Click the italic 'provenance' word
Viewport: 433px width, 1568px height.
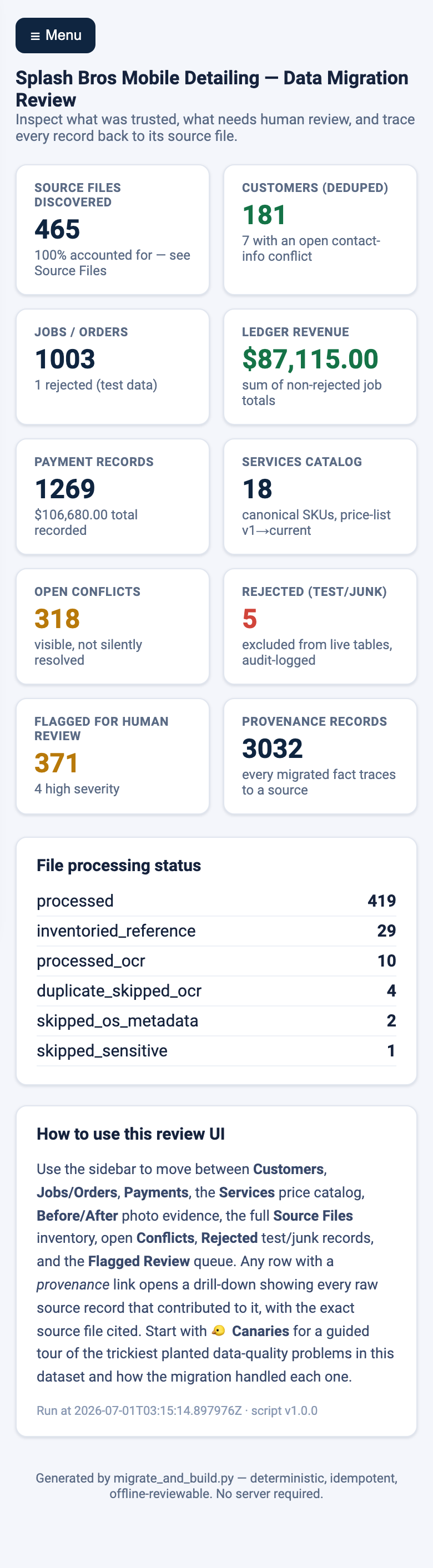(73, 1285)
